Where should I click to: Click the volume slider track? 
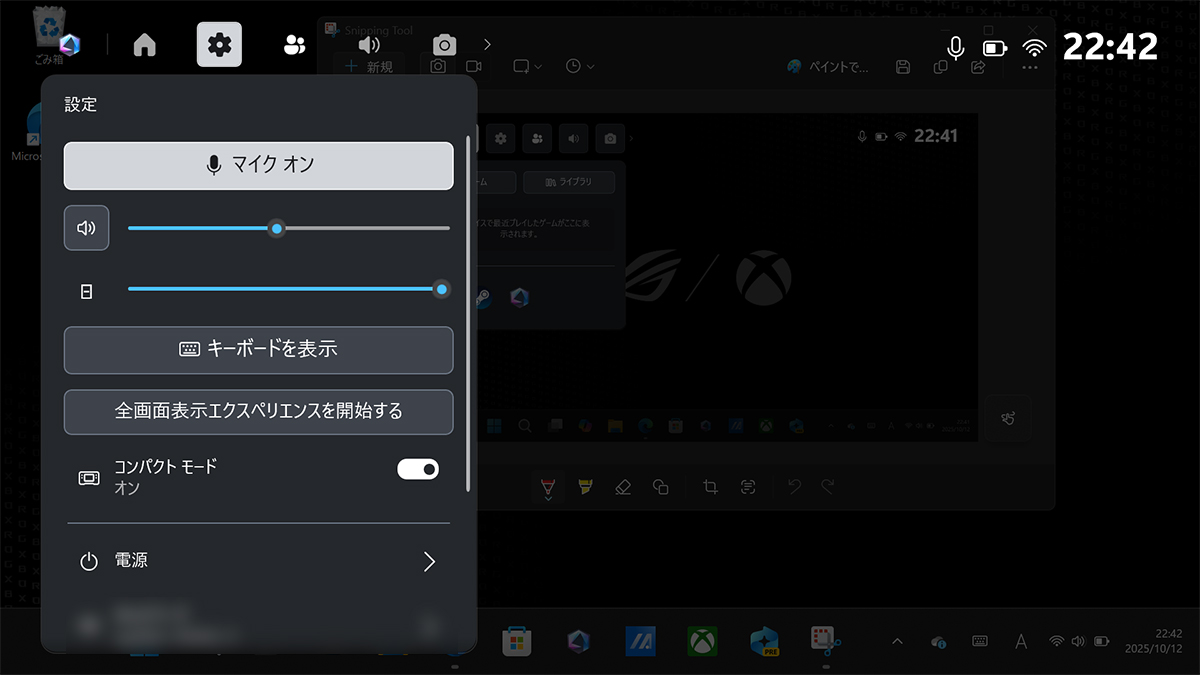(360, 228)
